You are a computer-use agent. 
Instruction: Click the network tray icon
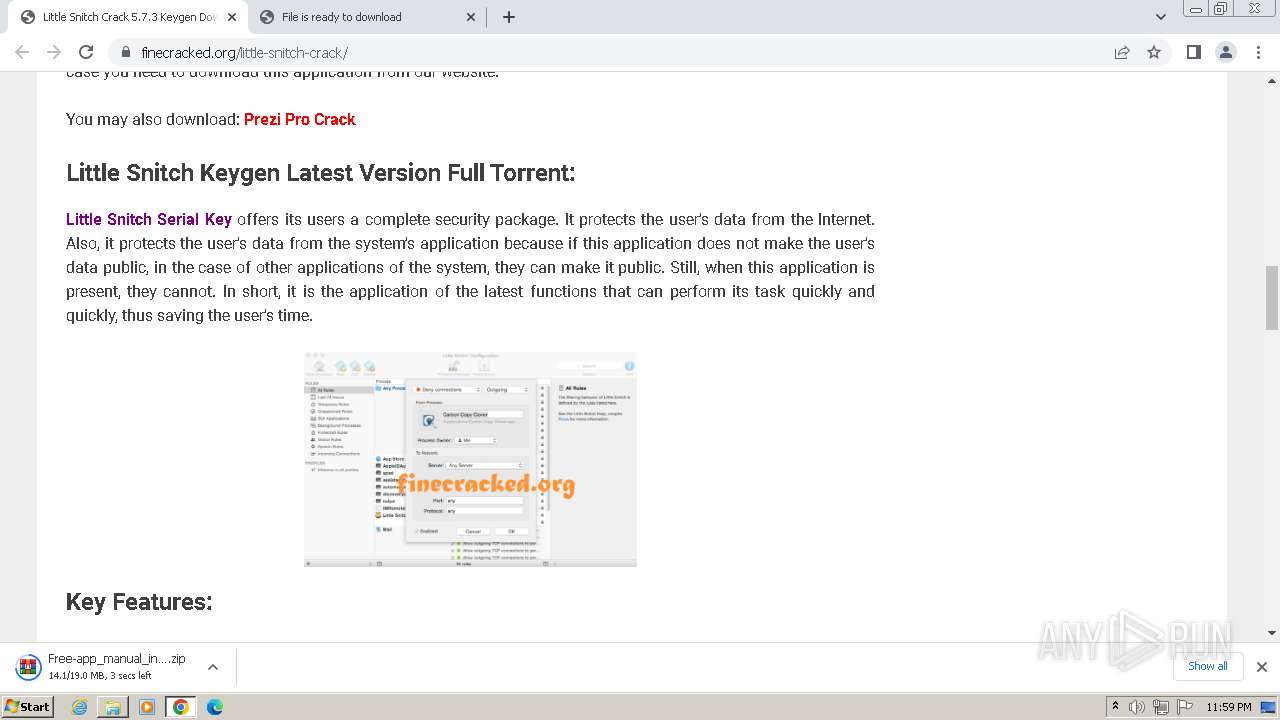point(1161,707)
